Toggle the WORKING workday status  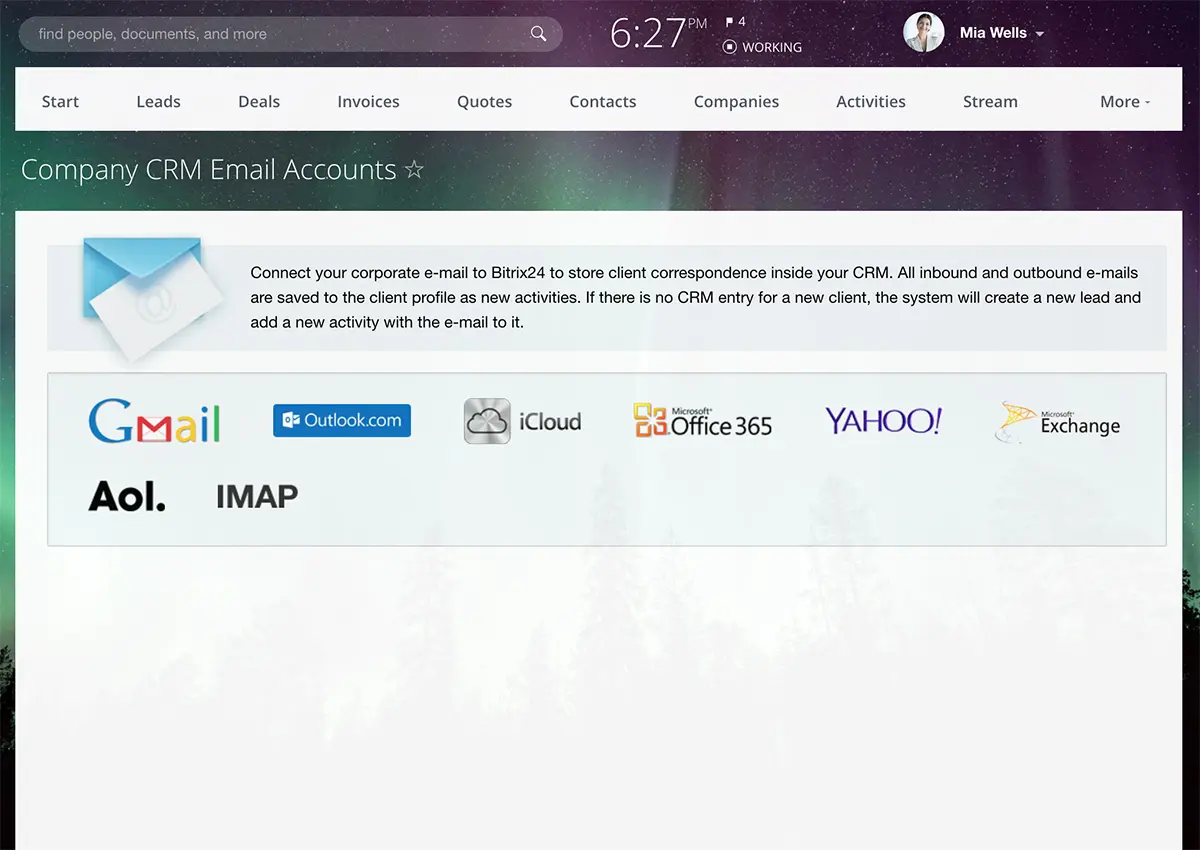coord(762,47)
